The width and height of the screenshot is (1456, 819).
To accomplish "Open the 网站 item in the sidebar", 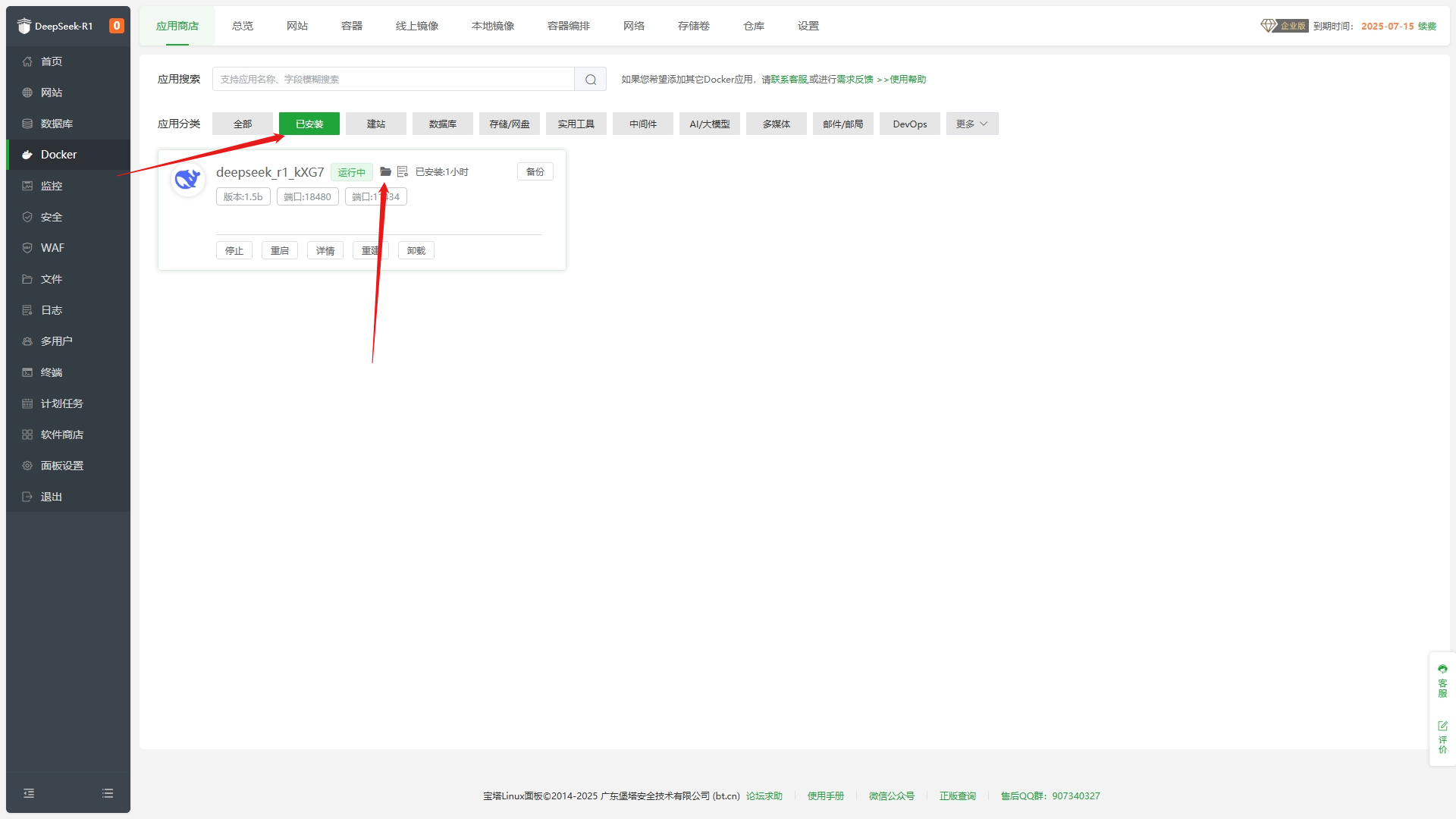I will click(68, 93).
